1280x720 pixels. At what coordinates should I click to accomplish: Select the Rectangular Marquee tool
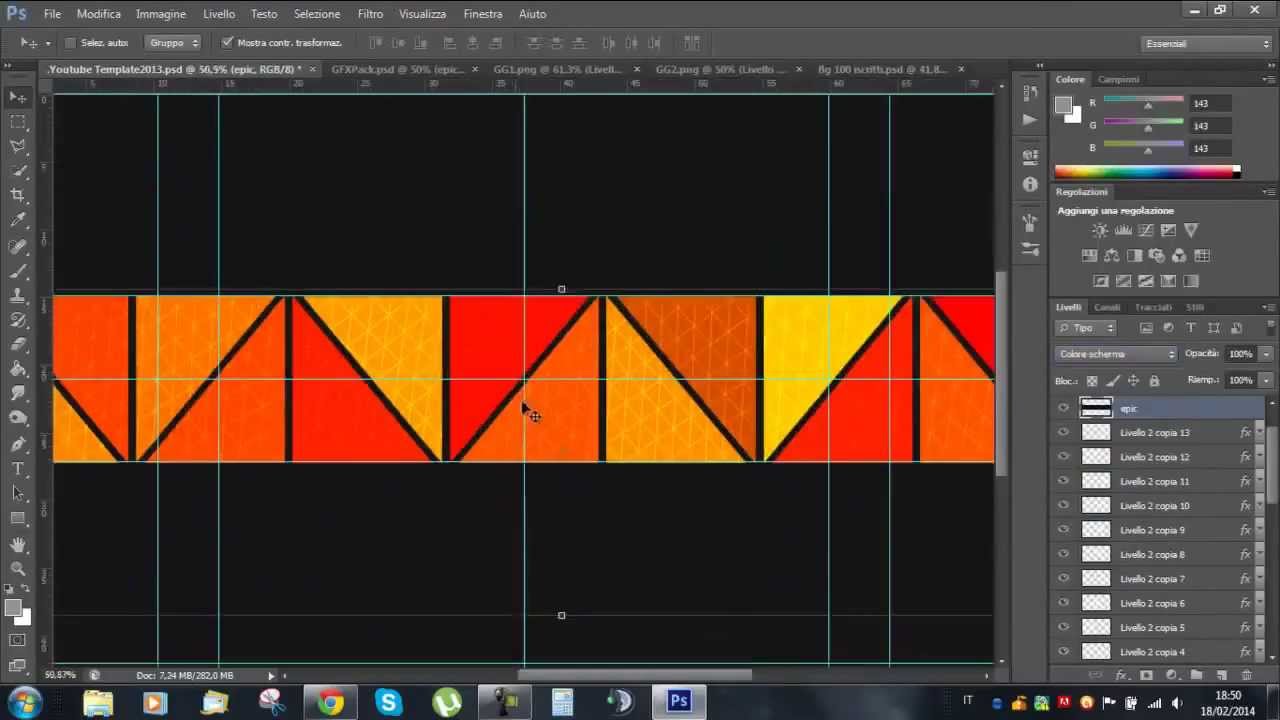(18, 122)
